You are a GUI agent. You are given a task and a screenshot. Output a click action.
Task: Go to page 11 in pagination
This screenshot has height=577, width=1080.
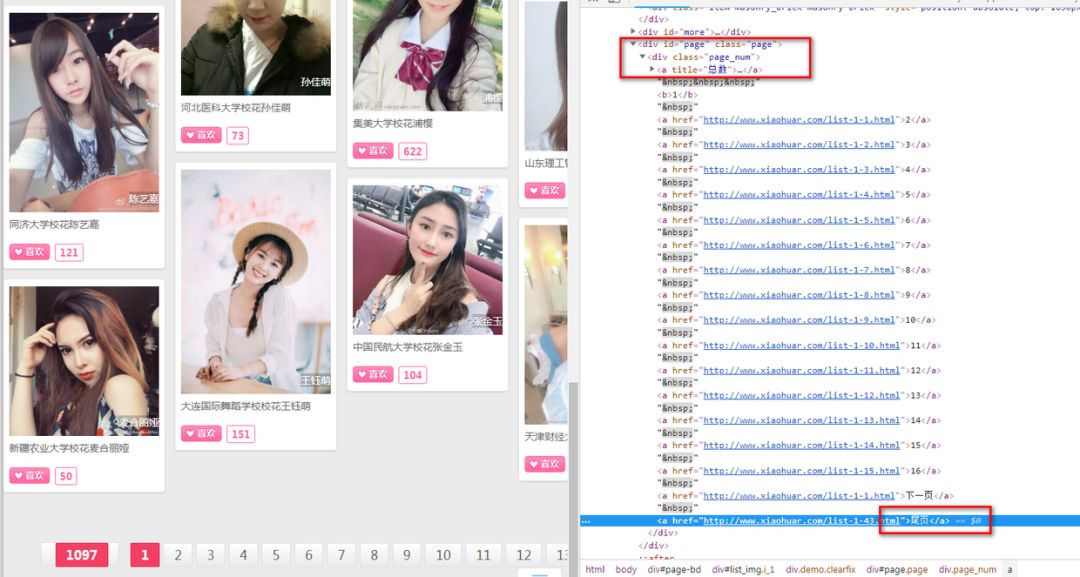point(484,555)
